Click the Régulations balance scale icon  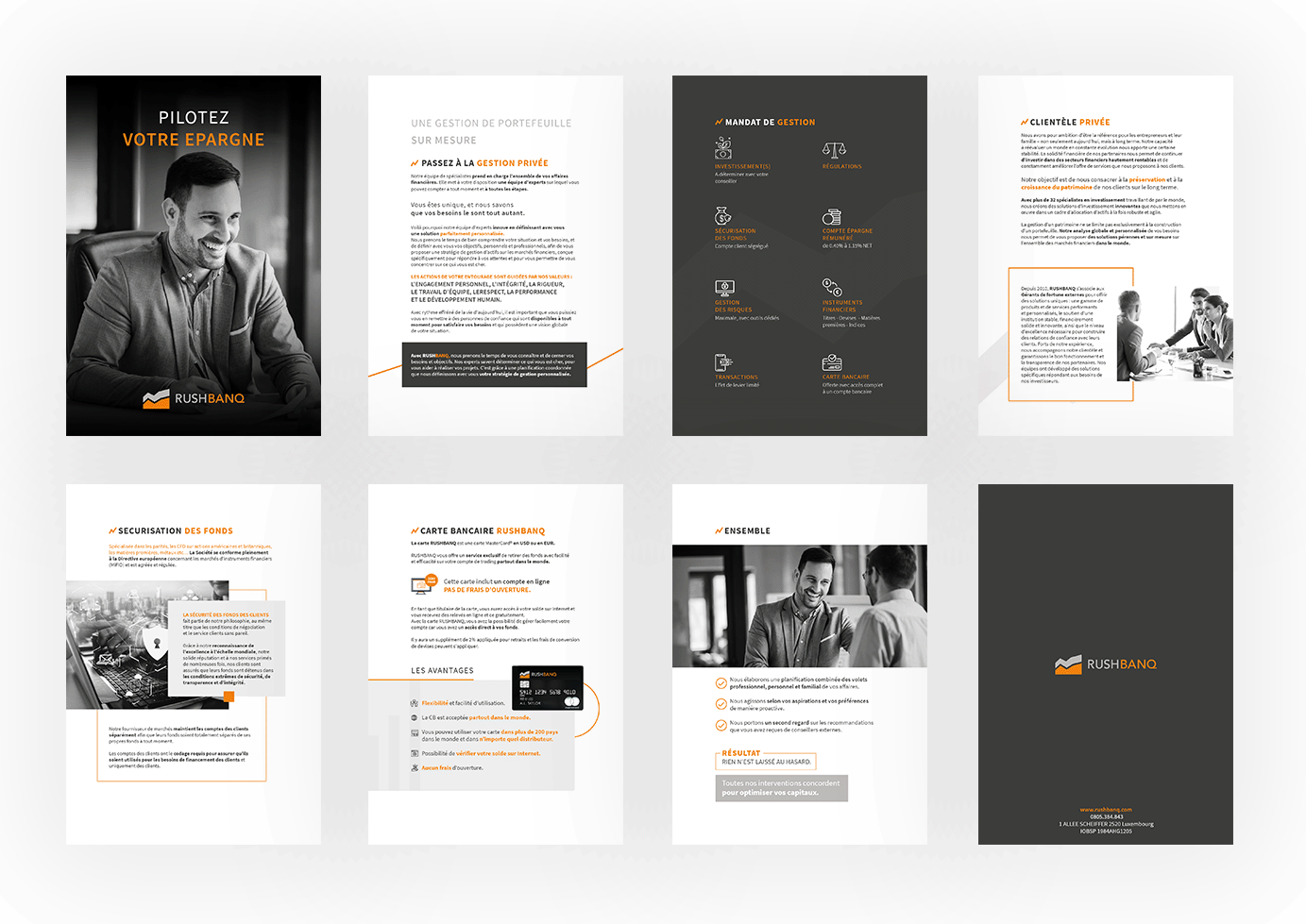[834, 150]
